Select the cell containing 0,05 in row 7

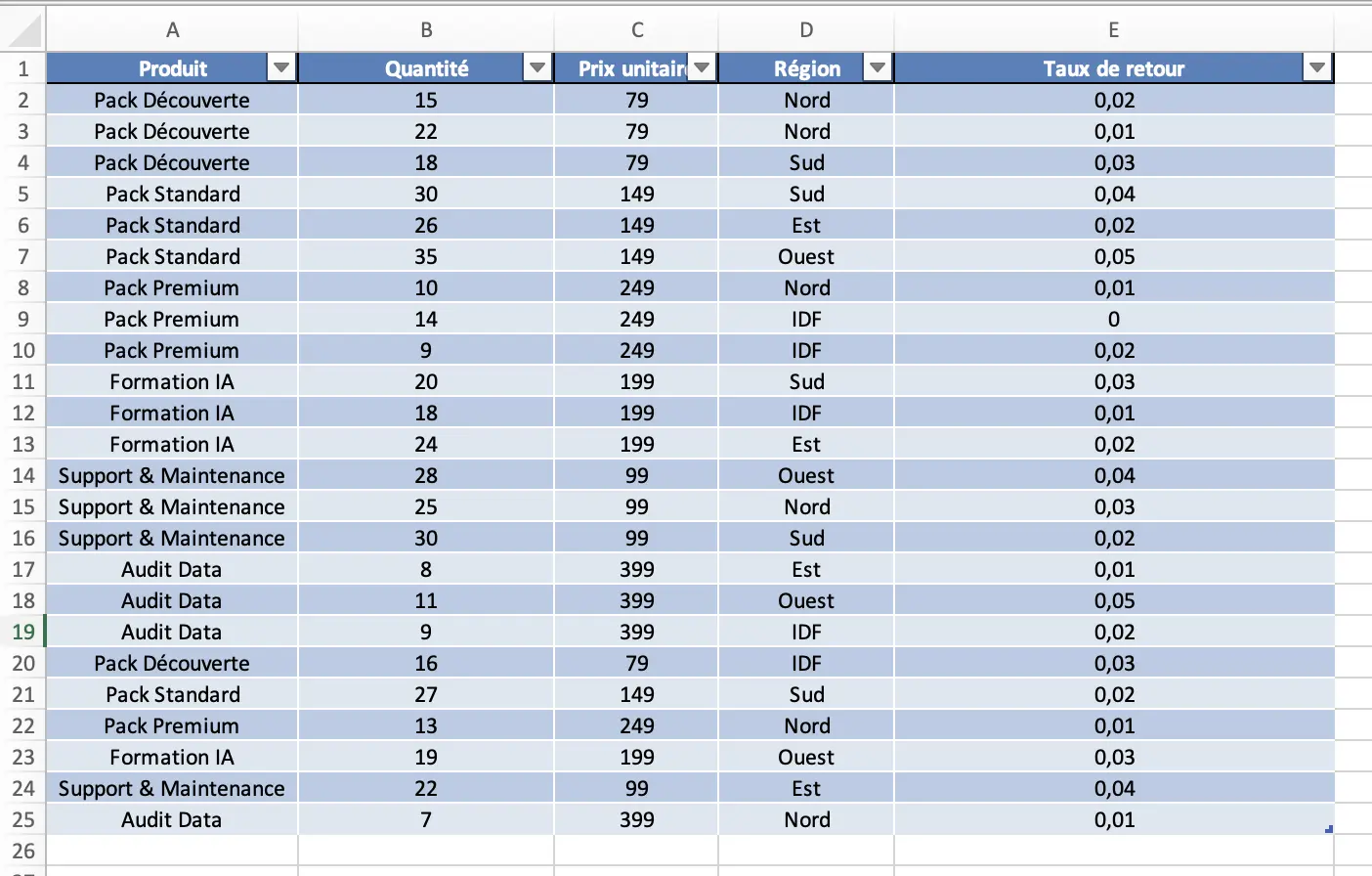pos(1113,256)
